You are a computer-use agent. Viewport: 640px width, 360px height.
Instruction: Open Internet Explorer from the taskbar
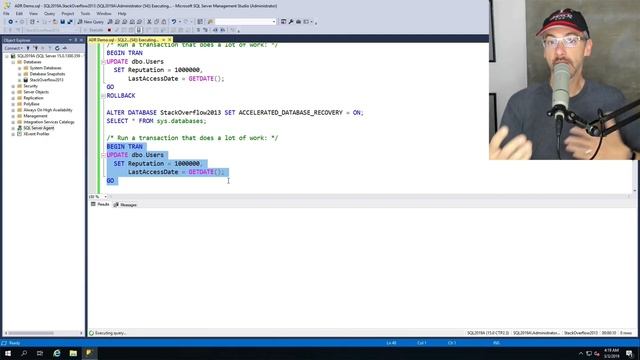(57, 353)
